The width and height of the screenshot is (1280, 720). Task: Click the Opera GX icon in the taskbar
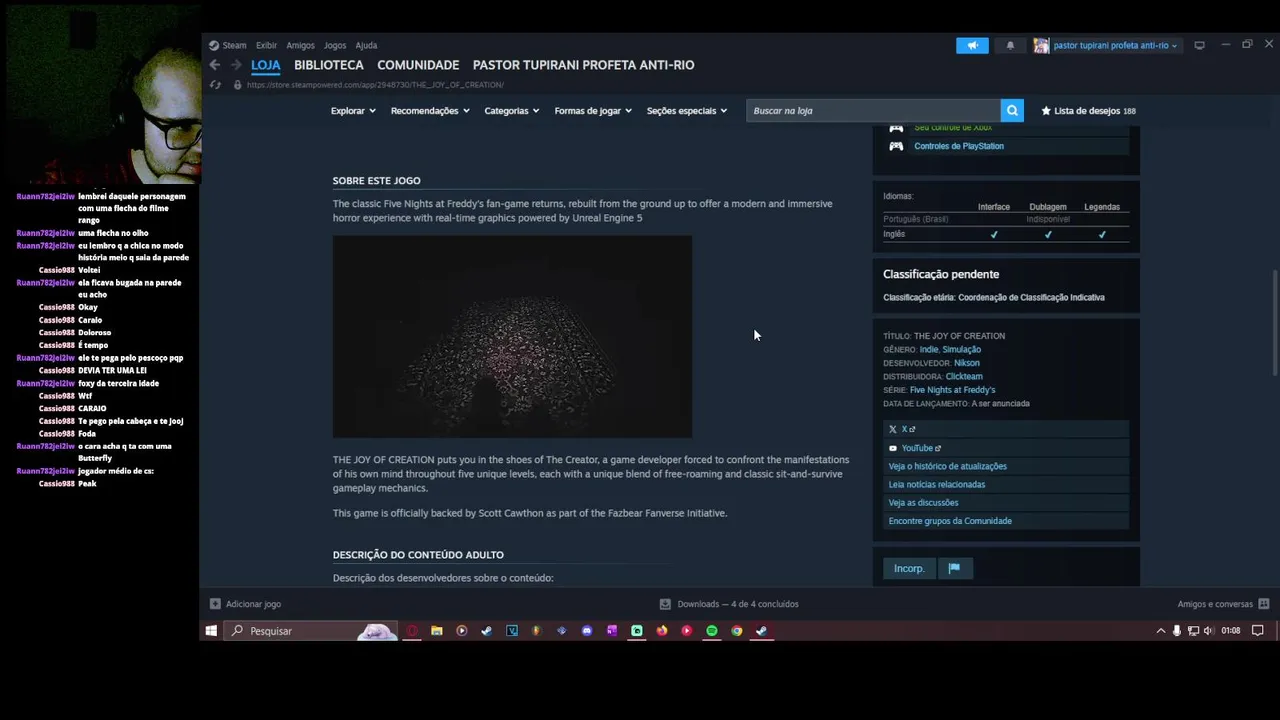click(412, 631)
